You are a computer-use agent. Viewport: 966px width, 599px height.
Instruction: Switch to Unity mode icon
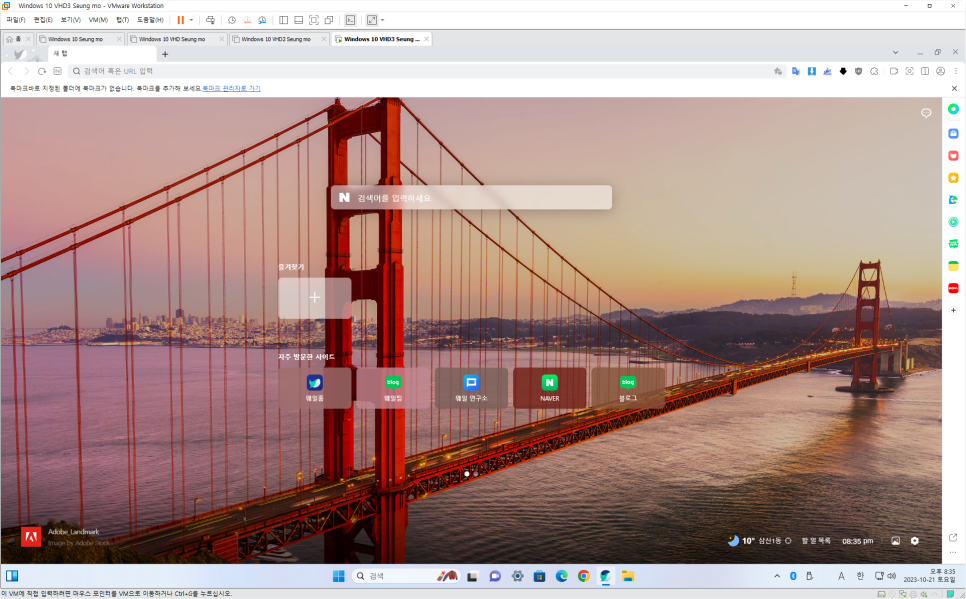[x=329, y=20]
